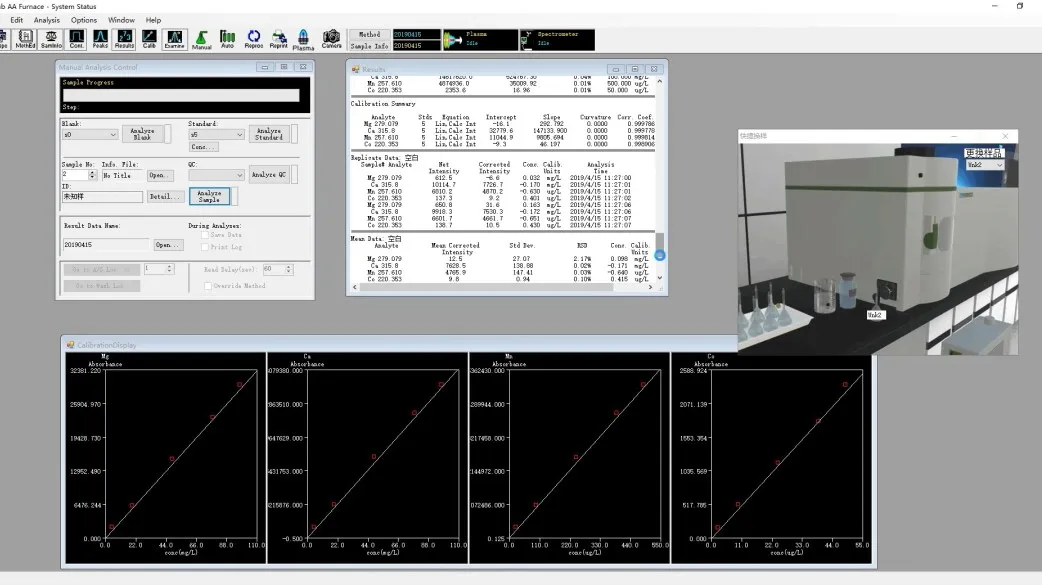
Task: Click the Mg calibration curve chart
Action: (x=165, y=458)
